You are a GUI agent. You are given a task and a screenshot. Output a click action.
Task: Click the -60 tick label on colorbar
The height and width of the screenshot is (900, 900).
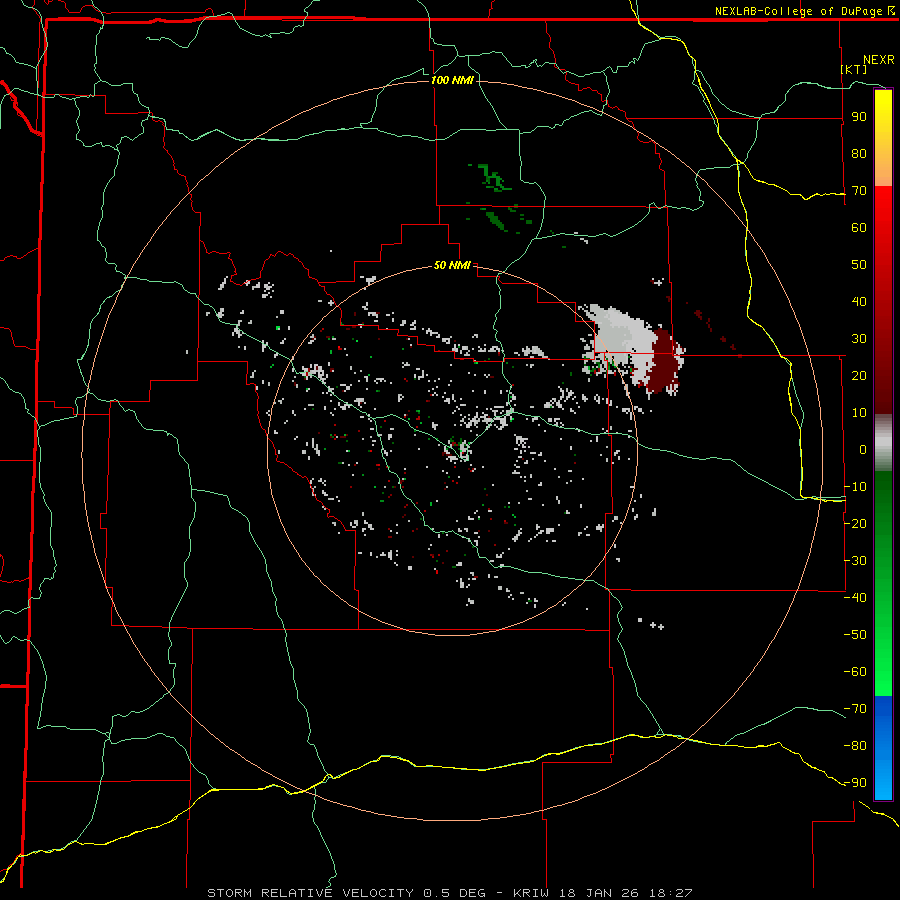tap(855, 672)
